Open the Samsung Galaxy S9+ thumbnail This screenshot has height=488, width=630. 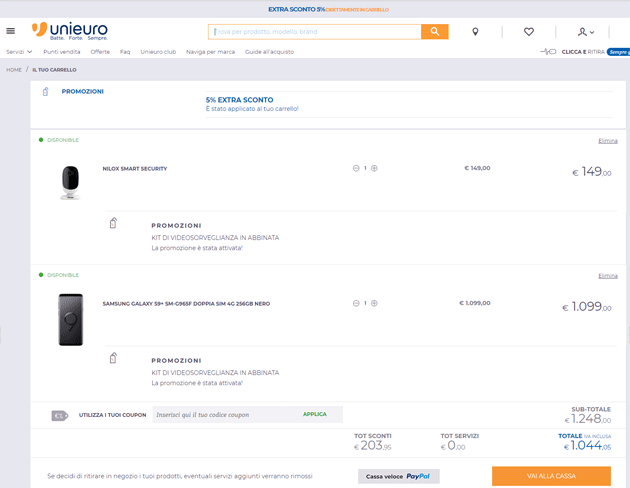click(x=71, y=319)
